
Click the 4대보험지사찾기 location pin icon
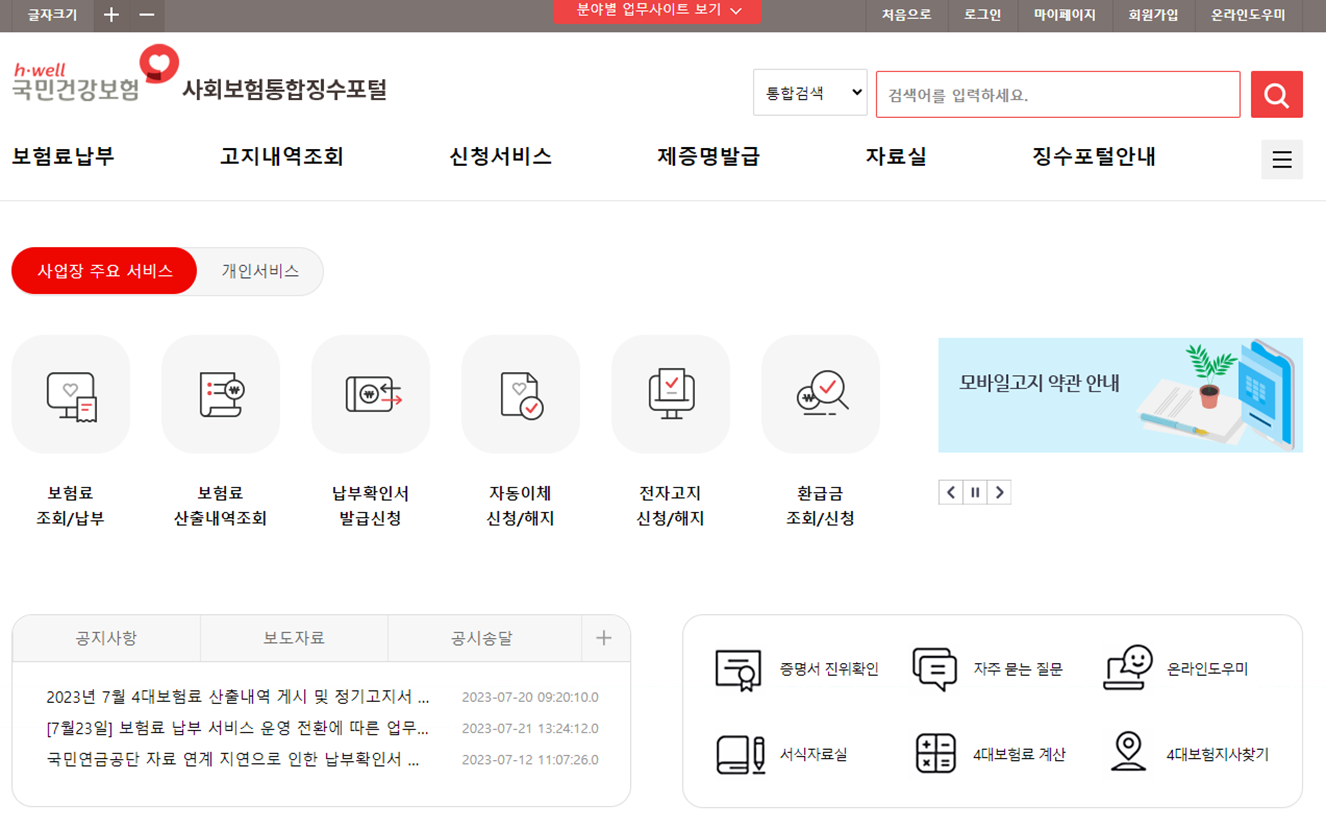1129,752
